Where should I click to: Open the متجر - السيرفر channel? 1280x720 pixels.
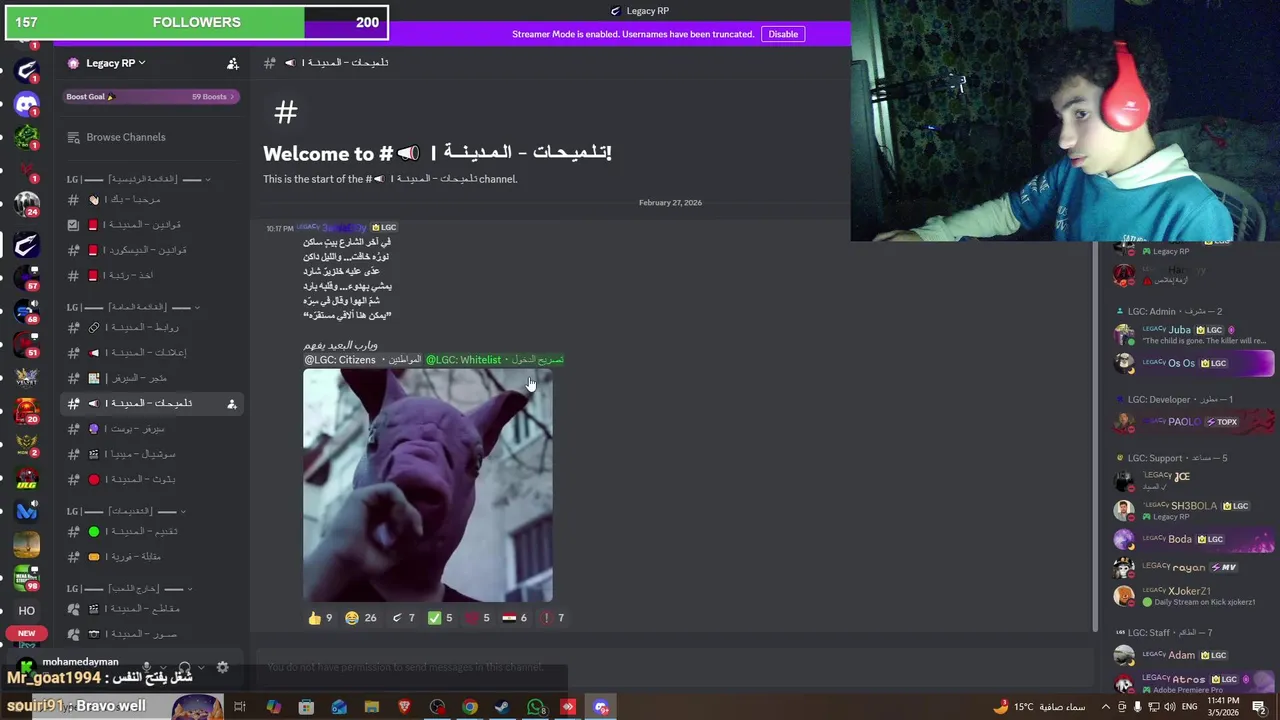(150, 378)
